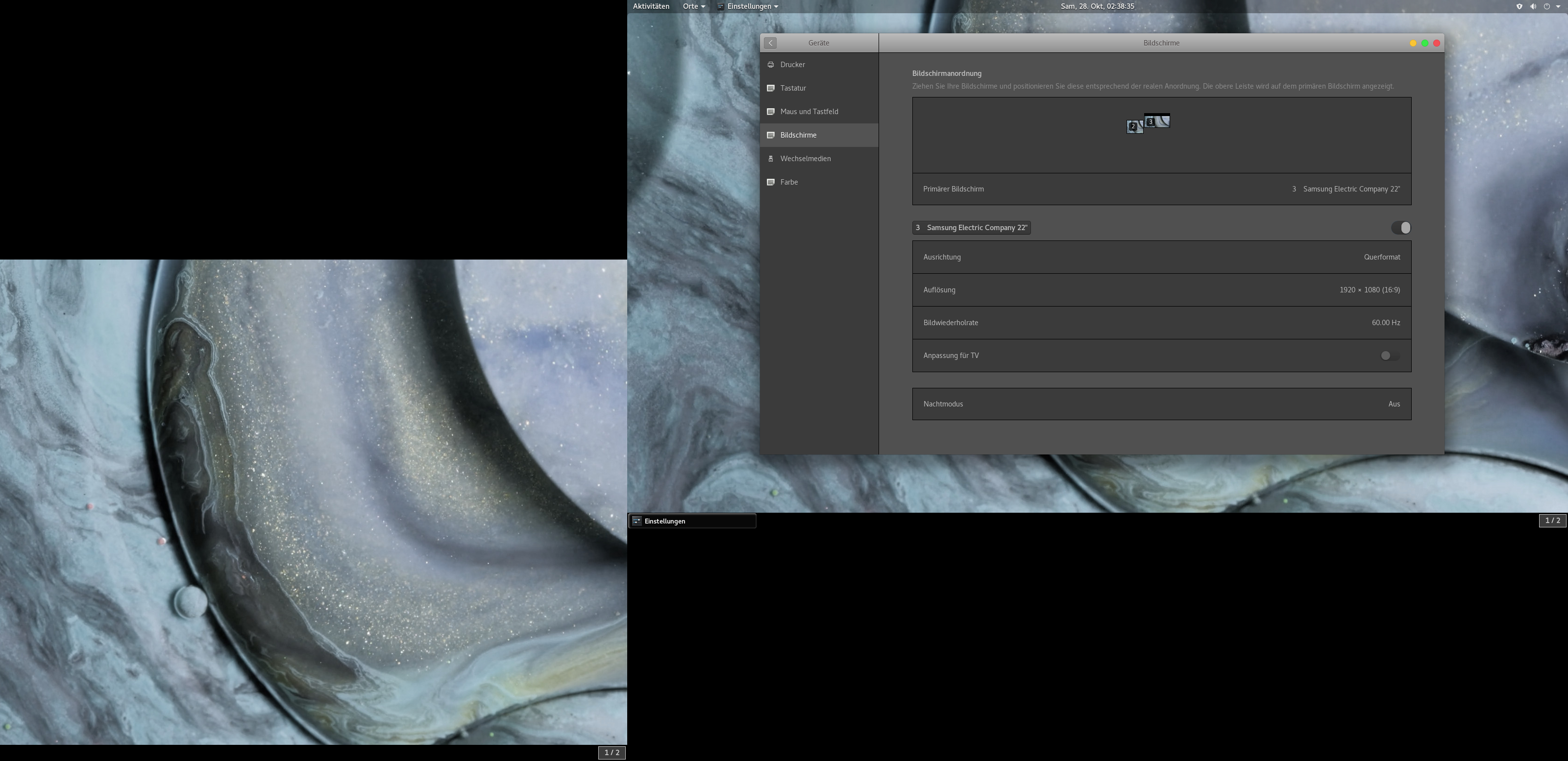Open the Aktivitäten overview

point(651,6)
